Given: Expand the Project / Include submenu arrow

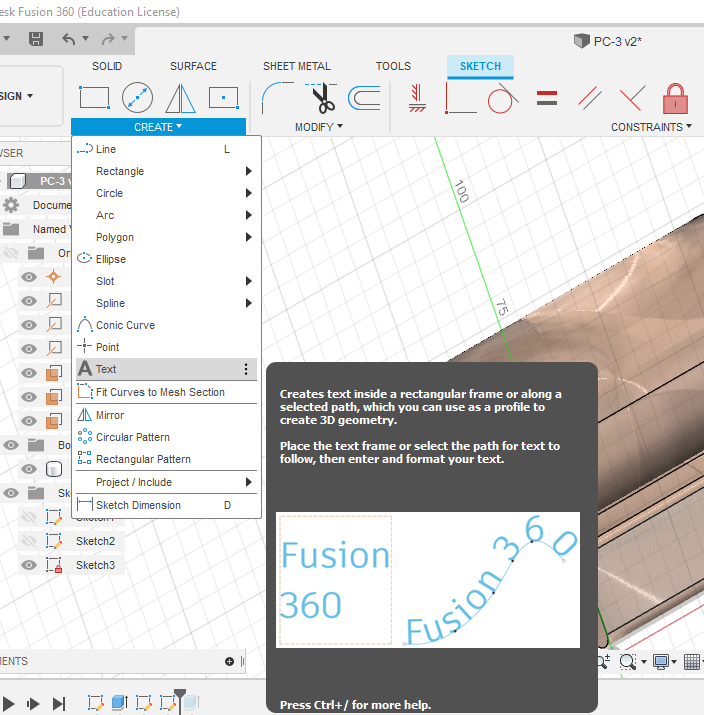Looking at the screenshot, I should tap(248, 482).
